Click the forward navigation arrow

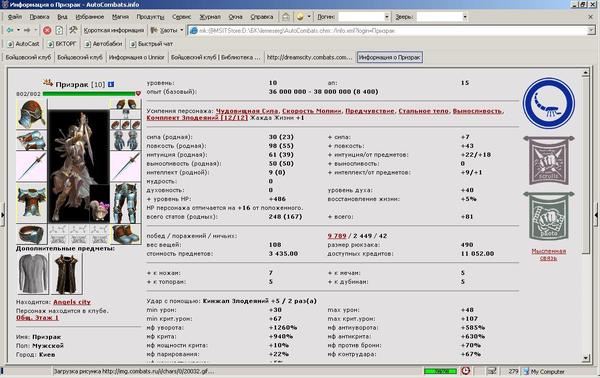27,30
